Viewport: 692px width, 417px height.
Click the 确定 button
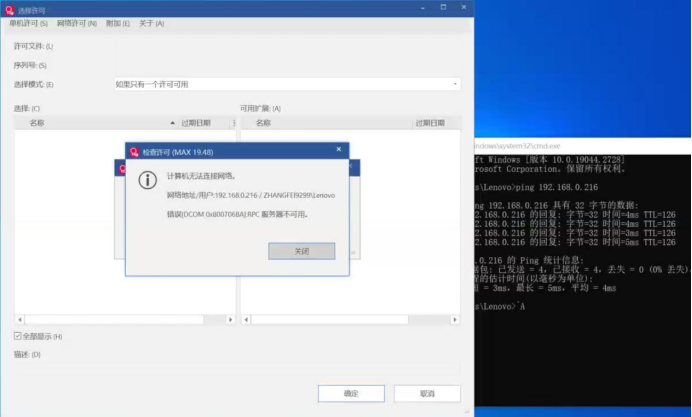pyautogui.click(x=351, y=394)
